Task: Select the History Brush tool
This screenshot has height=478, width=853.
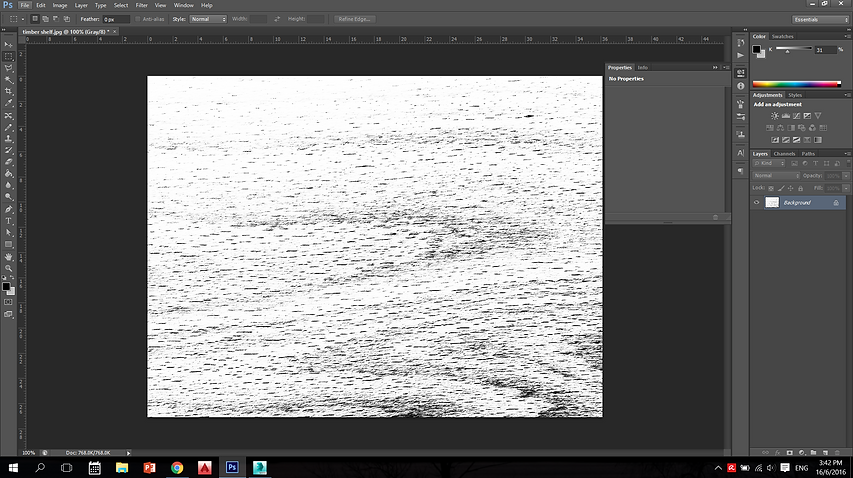Action: pos(9,151)
